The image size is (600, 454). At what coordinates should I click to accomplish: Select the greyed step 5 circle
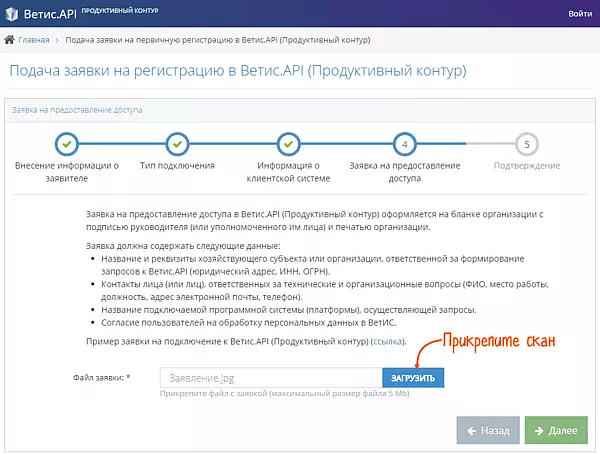(526, 144)
